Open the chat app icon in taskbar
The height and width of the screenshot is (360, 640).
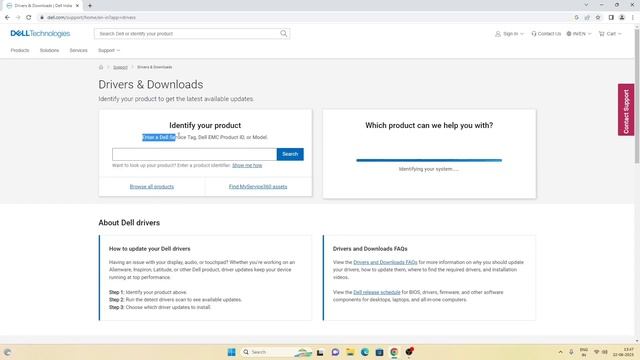335,352
